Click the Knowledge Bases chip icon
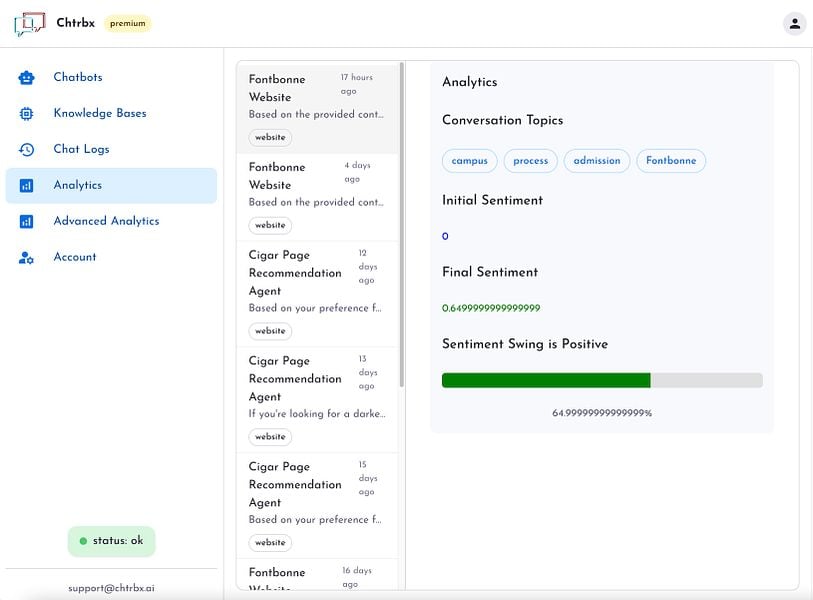This screenshot has height=600, width=813. point(26,114)
